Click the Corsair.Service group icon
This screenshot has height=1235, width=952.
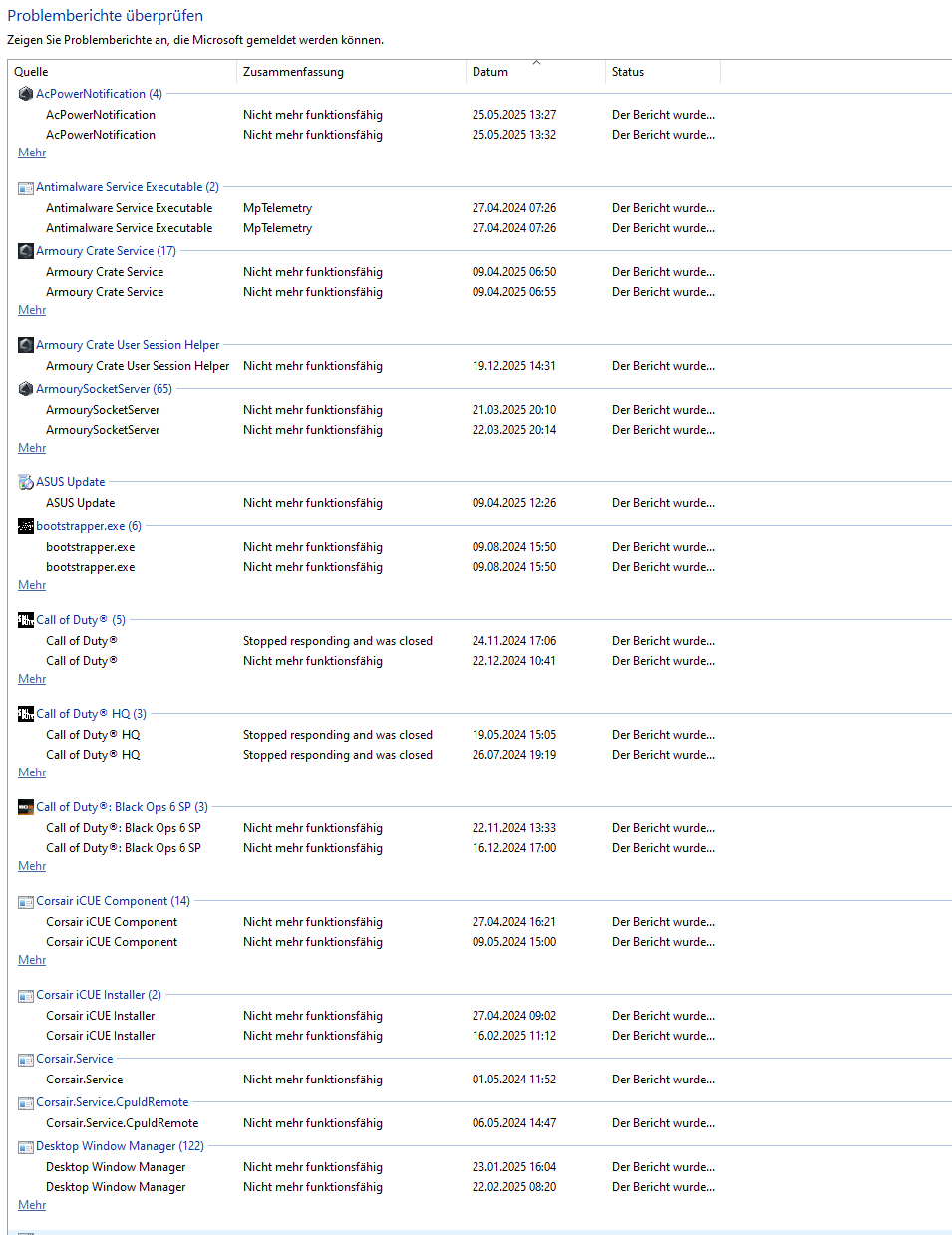[x=26, y=1059]
